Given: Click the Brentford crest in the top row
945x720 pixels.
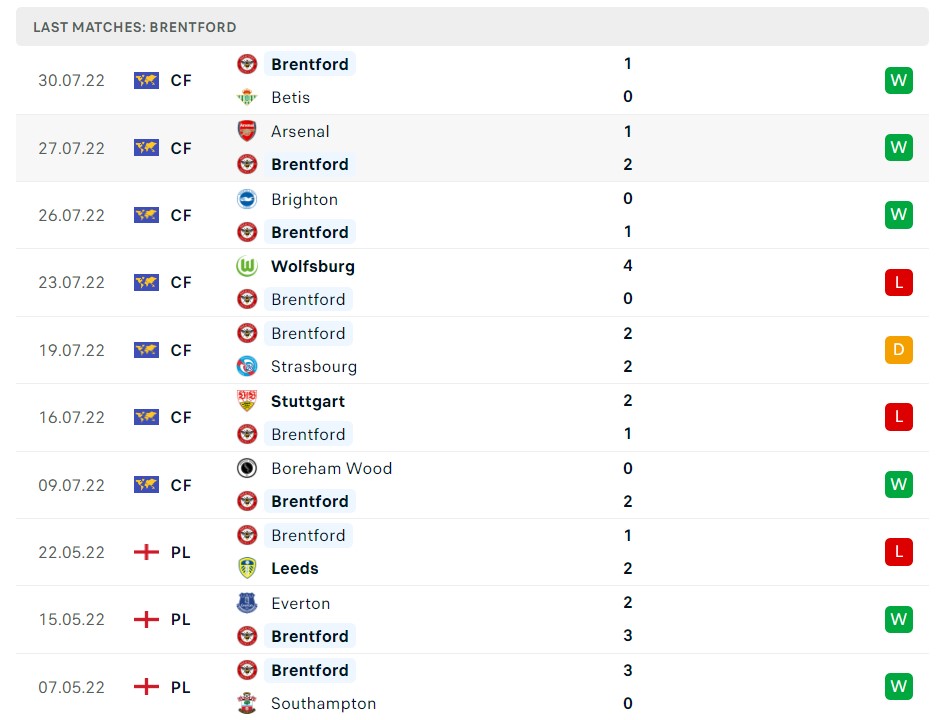Looking at the screenshot, I should click(x=247, y=63).
